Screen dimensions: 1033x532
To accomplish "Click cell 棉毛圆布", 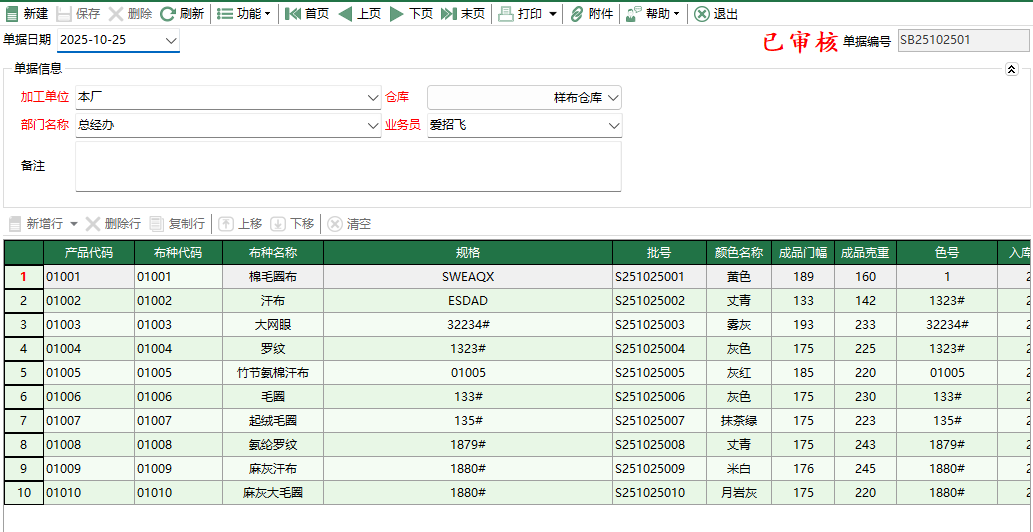I will (x=273, y=277).
